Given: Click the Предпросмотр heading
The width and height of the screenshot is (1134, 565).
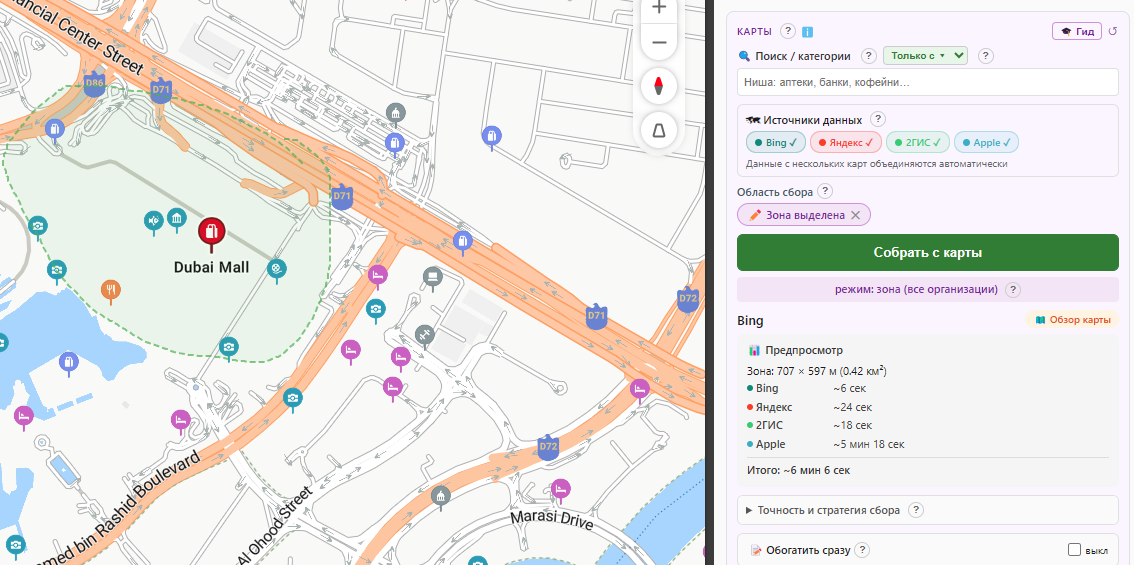Looking at the screenshot, I should pos(804,350).
